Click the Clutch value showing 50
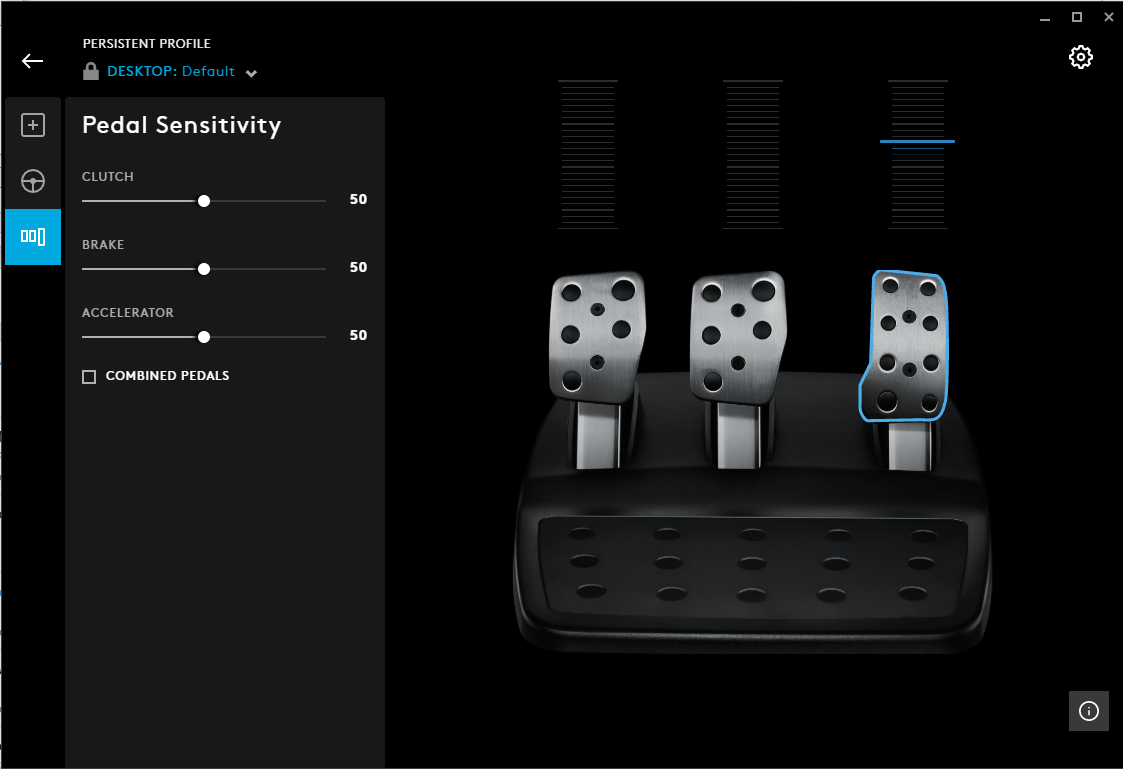1123x769 pixels. [x=357, y=199]
